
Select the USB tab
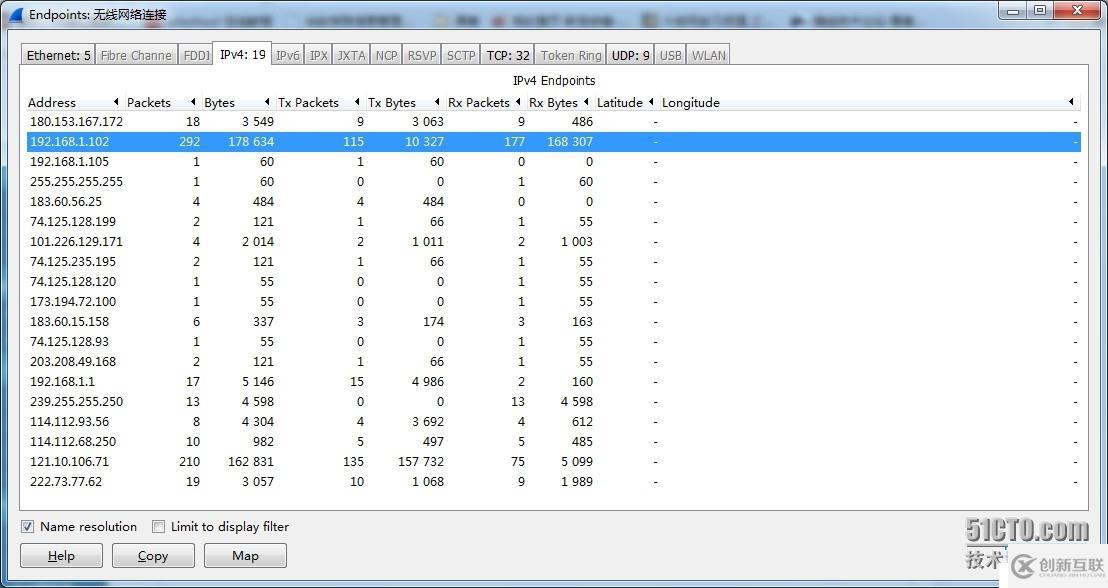click(x=670, y=55)
